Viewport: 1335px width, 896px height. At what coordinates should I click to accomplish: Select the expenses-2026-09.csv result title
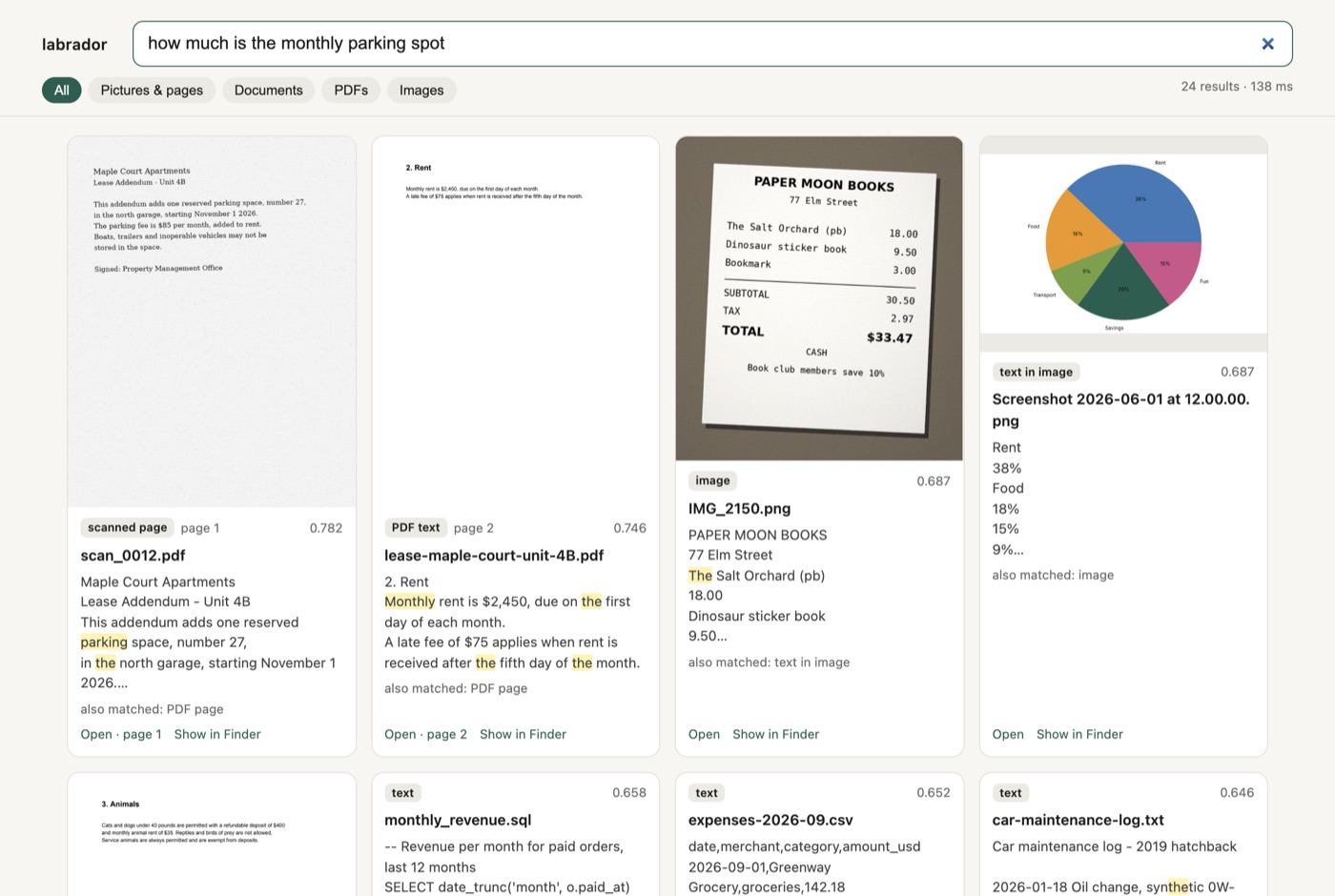(x=770, y=820)
